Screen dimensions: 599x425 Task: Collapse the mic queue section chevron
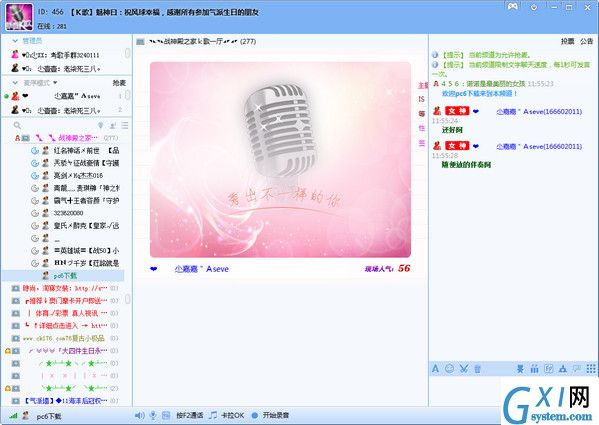15,82
